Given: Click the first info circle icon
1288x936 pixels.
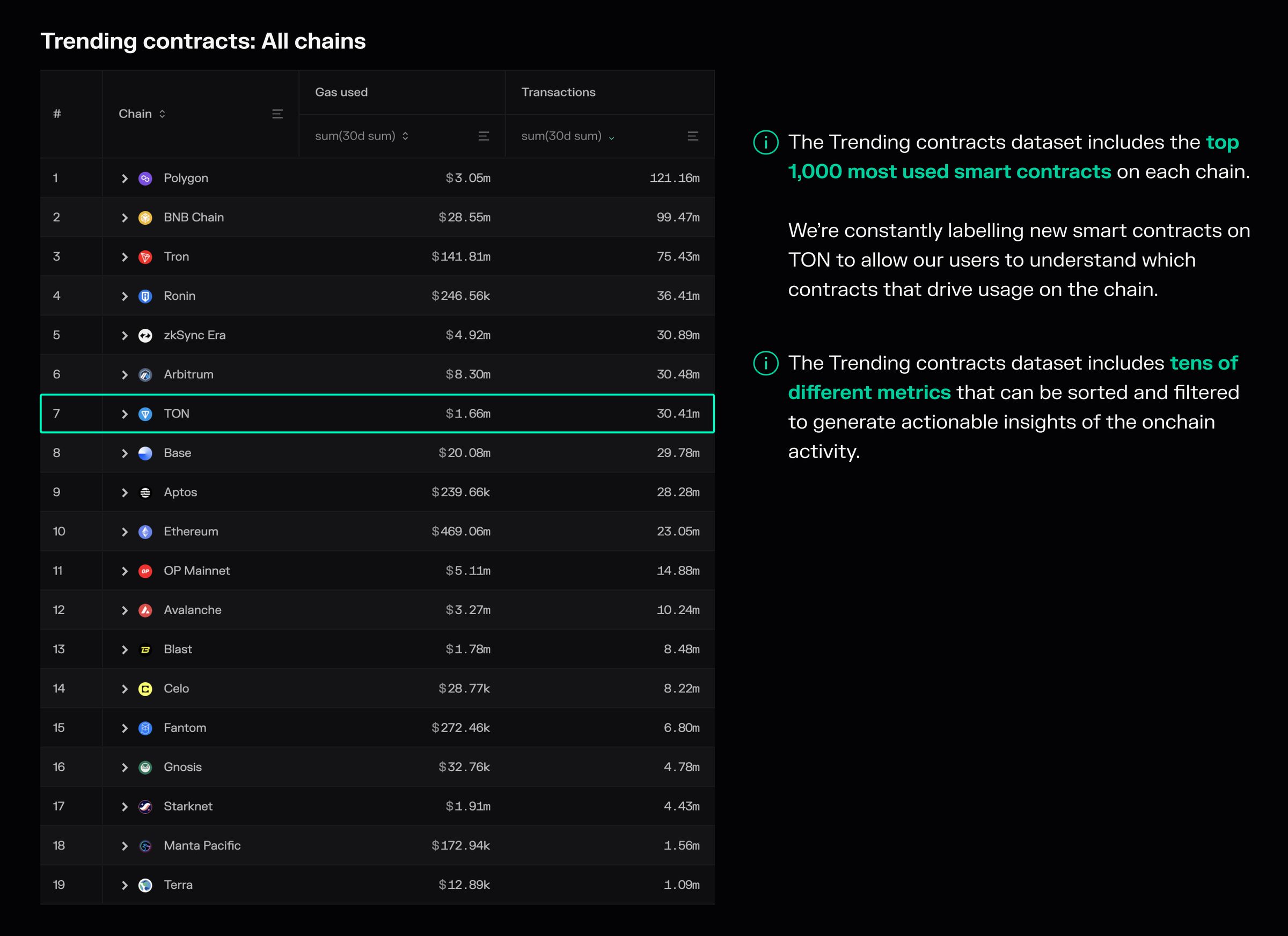Looking at the screenshot, I should click(x=765, y=143).
